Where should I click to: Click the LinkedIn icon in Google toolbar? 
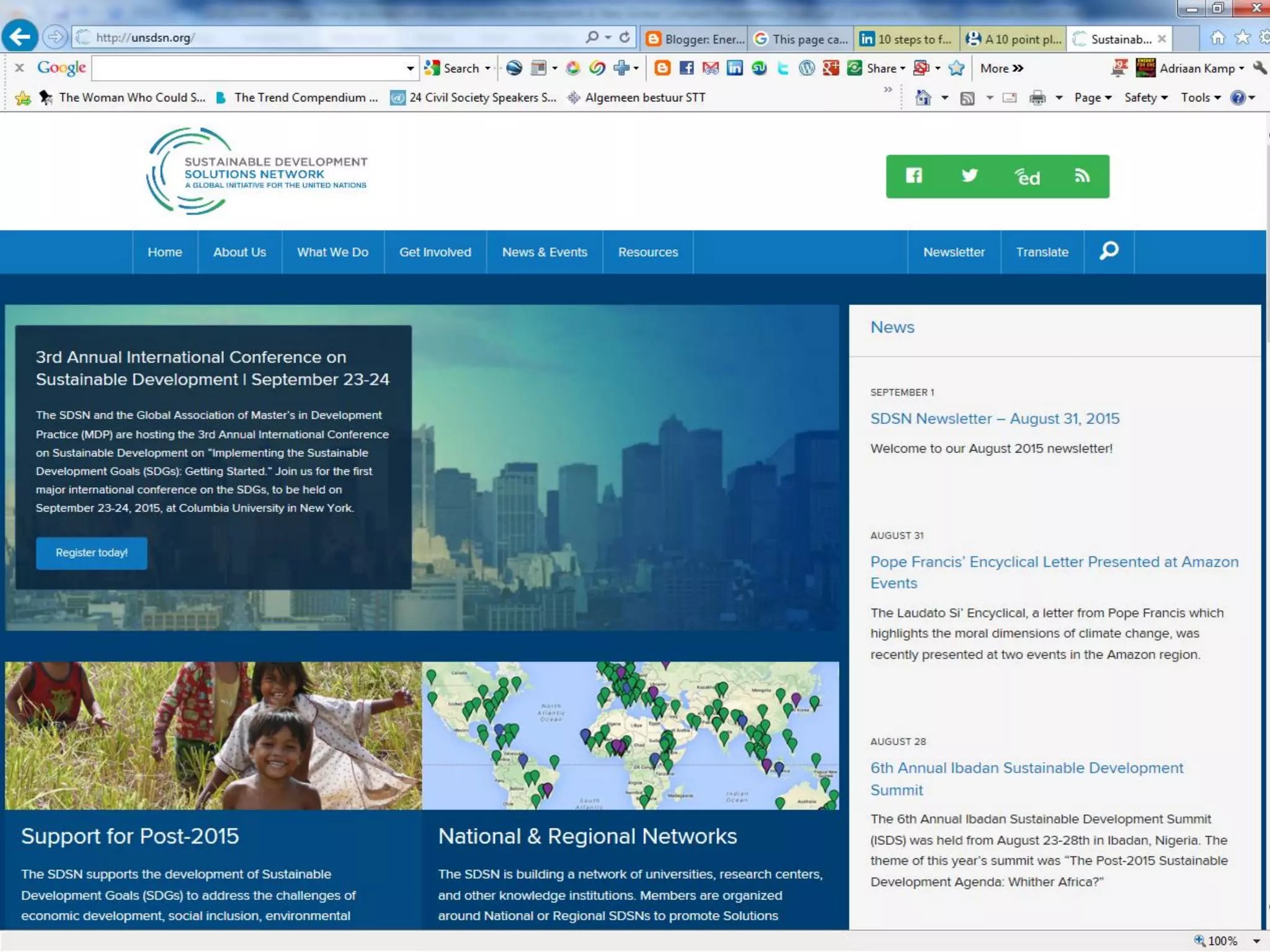pyautogui.click(x=735, y=68)
